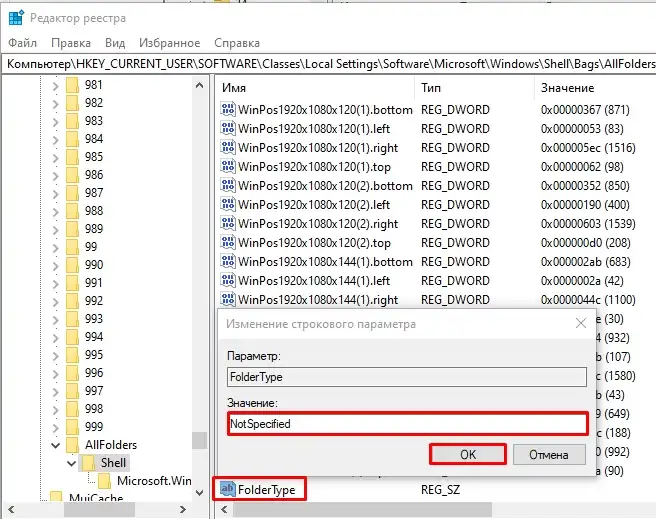Image resolution: width=656 pixels, height=519 pixels.
Task: Click the Shell folder icon
Action: pyautogui.click(x=88, y=463)
